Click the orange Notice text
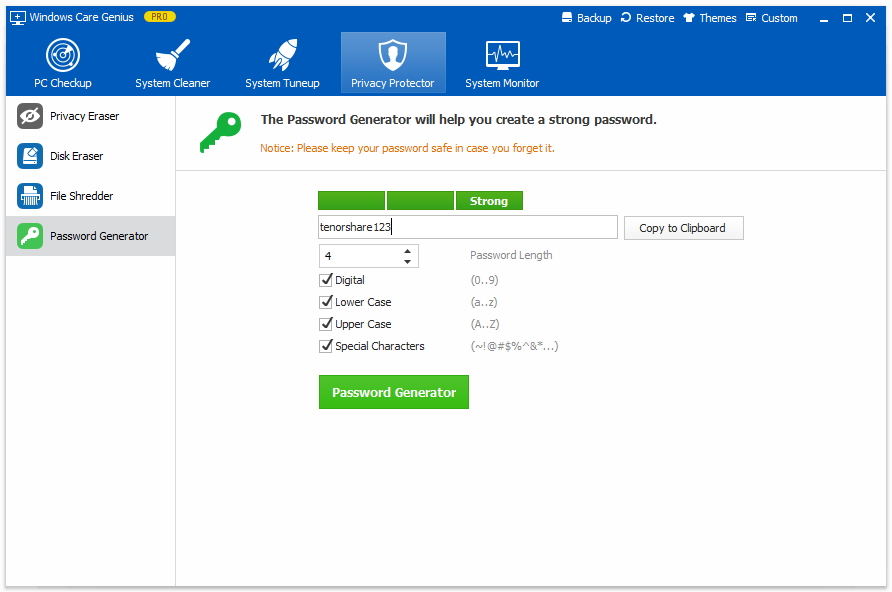The width and height of the screenshot is (892, 592). pyautogui.click(x=407, y=148)
